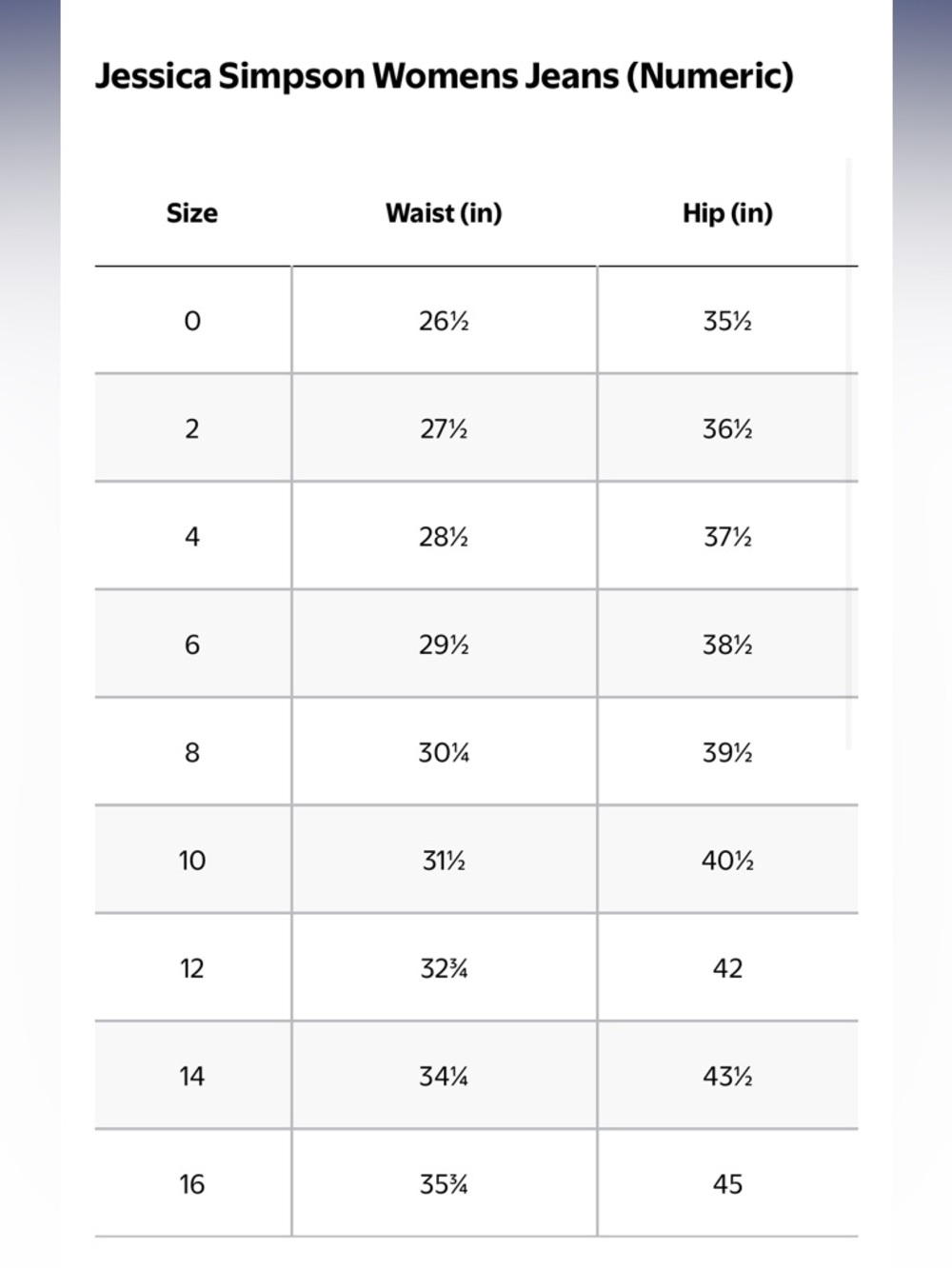952x1268 pixels.
Task: Click the Size column header
Action: tap(192, 212)
